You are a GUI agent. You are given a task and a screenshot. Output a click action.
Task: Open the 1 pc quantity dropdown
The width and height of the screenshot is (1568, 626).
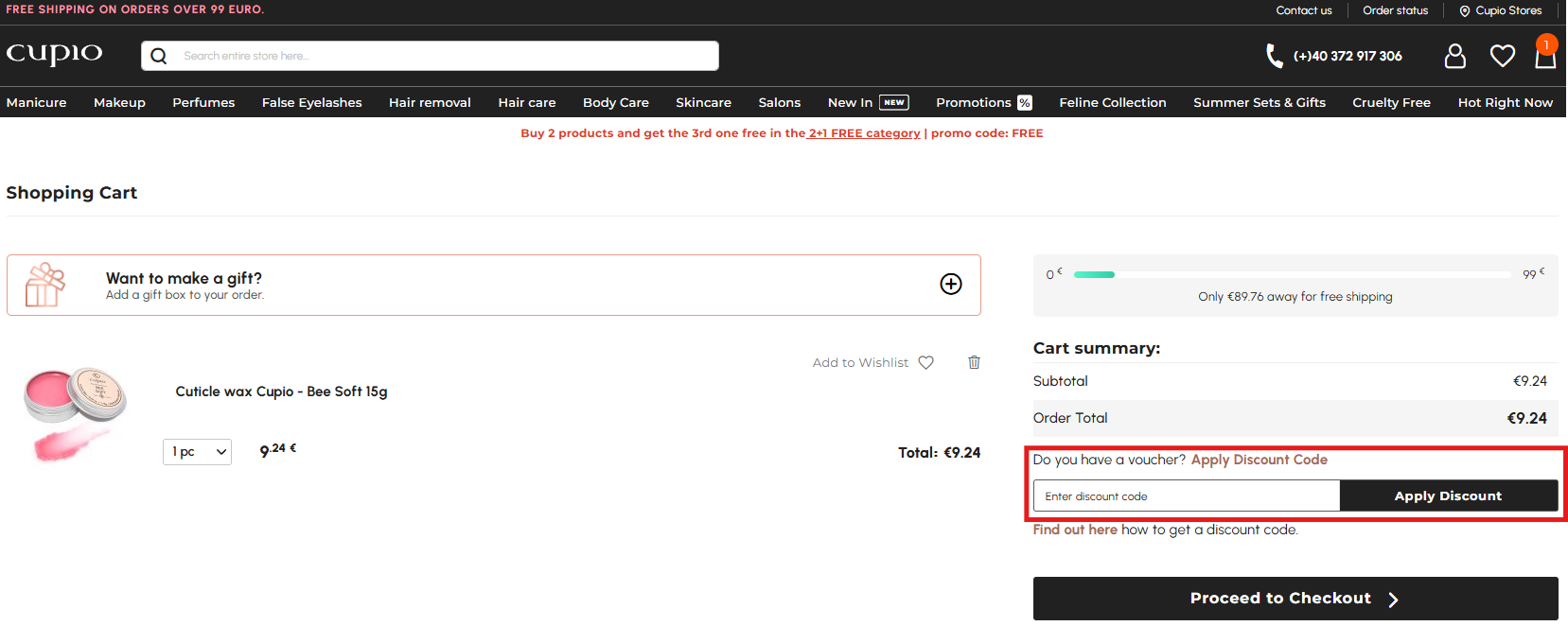[x=197, y=452]
